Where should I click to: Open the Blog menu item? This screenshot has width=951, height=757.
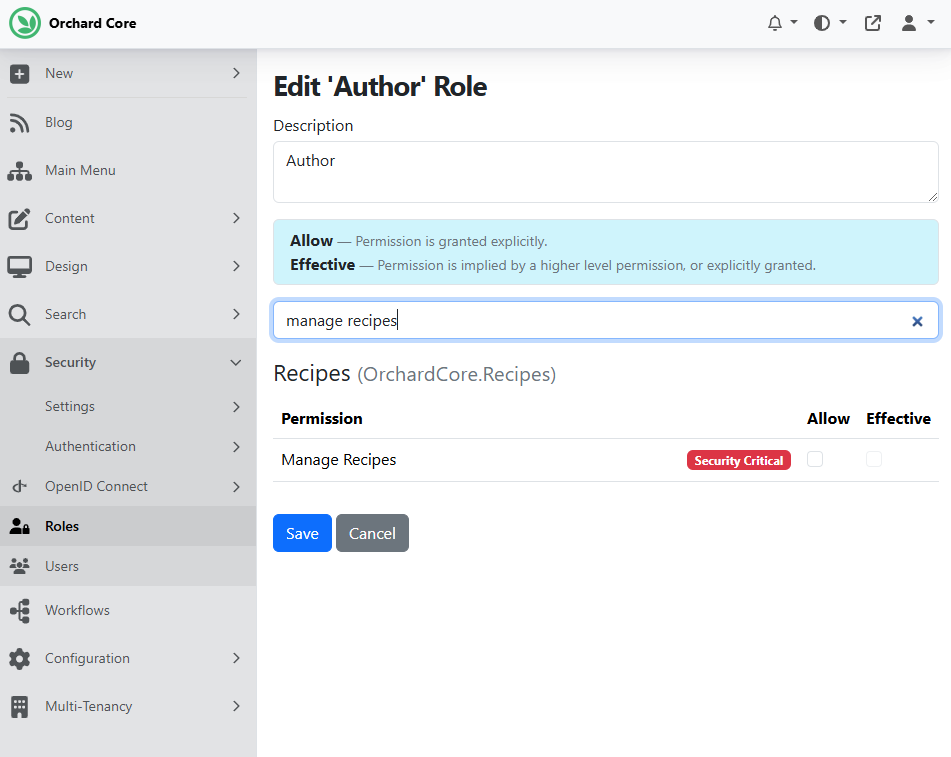point(128,123)
